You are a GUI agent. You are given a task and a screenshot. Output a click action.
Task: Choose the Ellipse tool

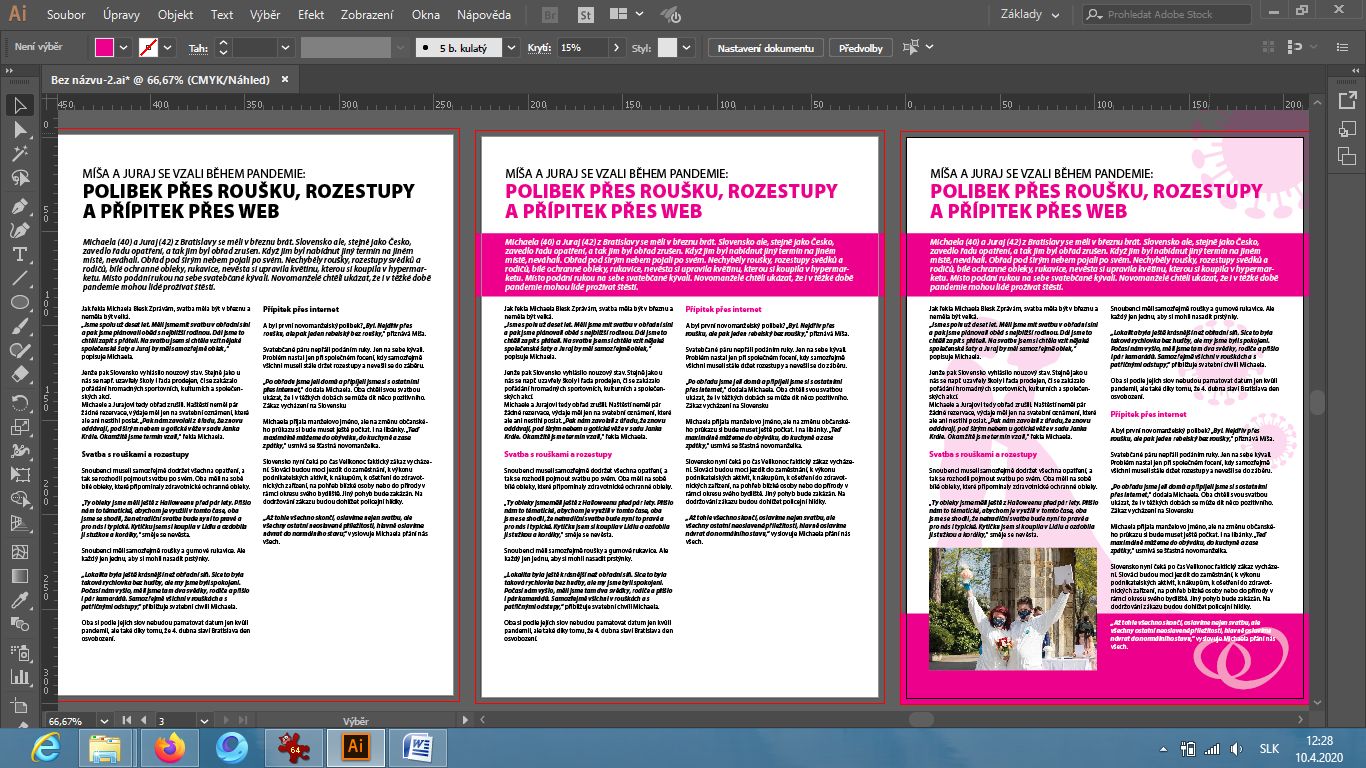click(19, 302)
